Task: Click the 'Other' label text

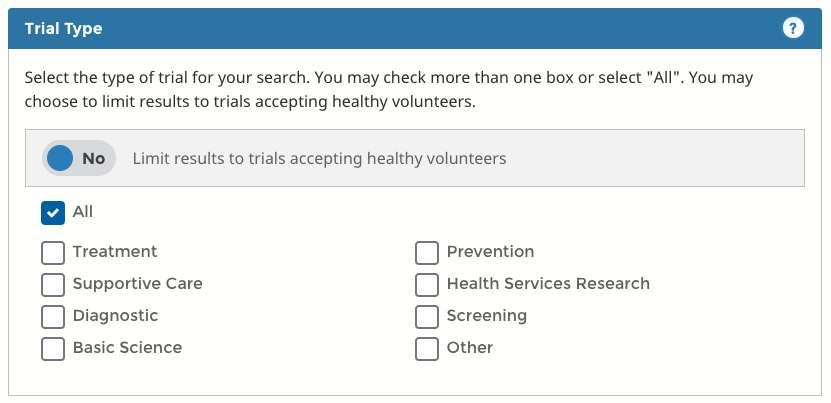Action: 470,348
